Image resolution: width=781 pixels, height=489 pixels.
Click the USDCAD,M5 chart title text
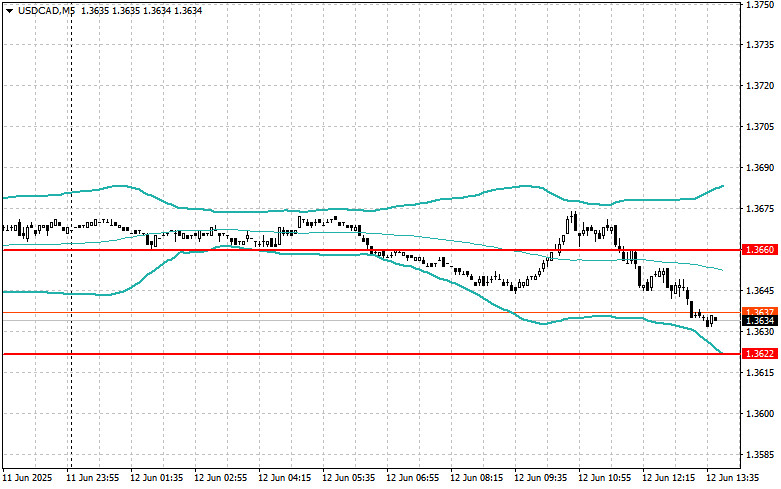(x=46, y=10)
